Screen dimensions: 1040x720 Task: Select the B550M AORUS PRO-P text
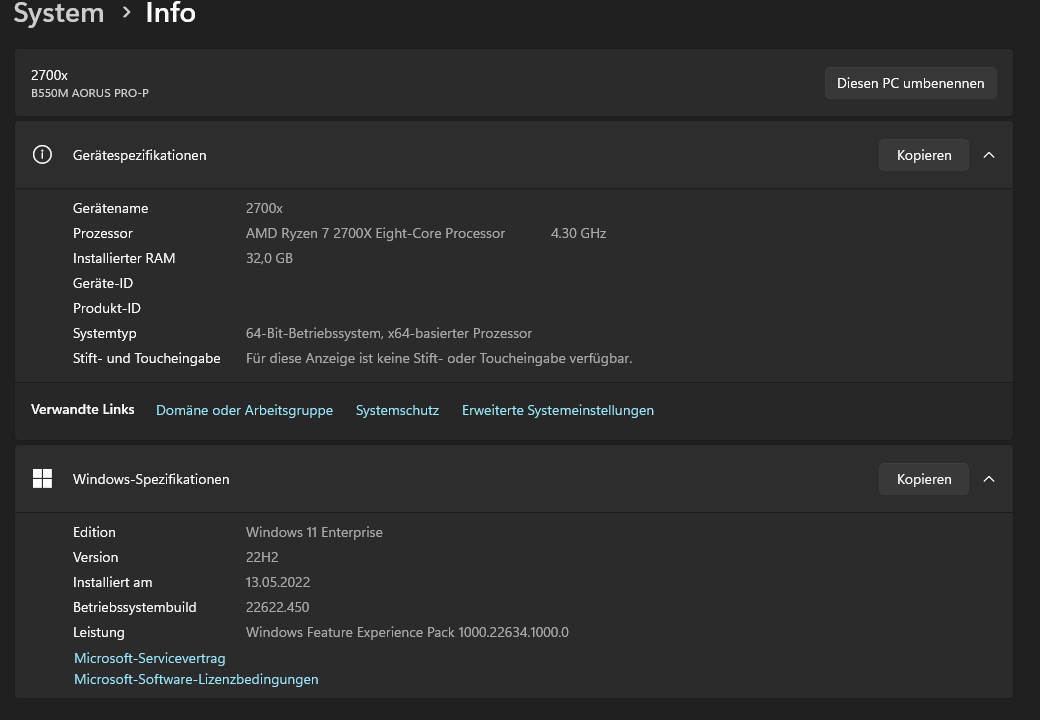tap(90, 93)
